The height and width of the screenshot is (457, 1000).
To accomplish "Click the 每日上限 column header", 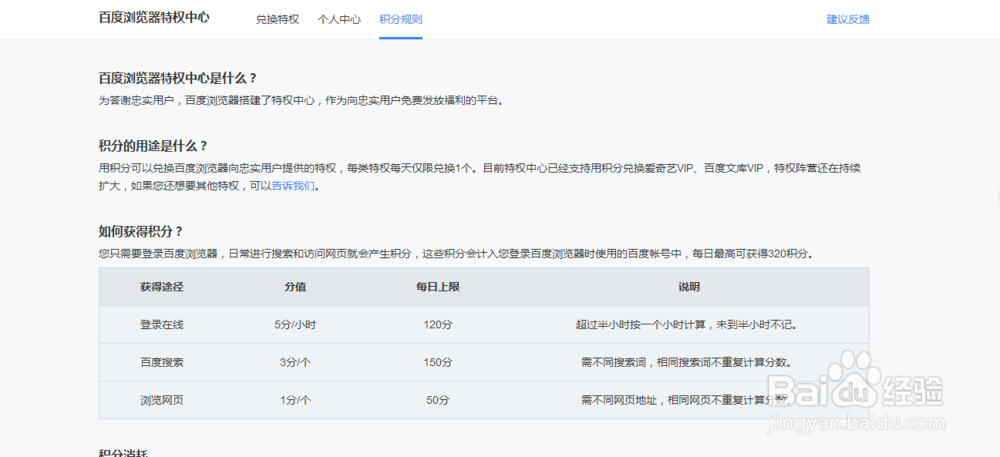I will [x=438, y=287].
